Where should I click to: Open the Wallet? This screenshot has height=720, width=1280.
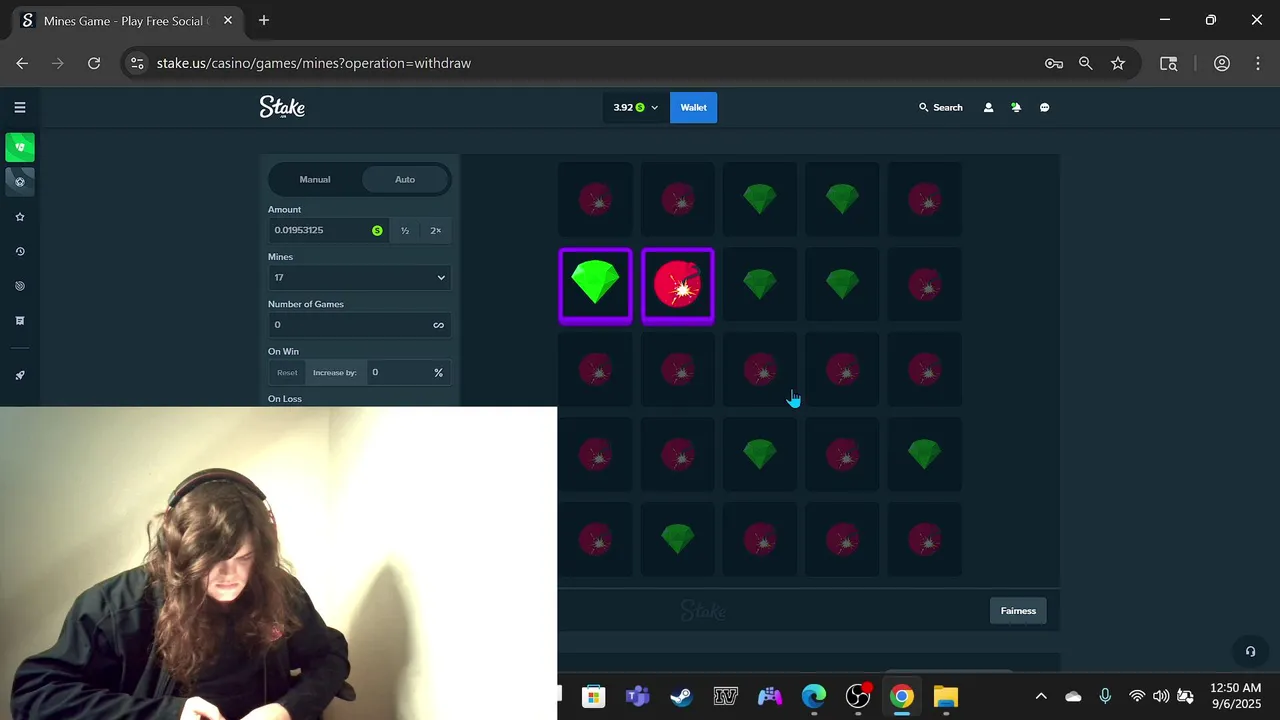694,107
